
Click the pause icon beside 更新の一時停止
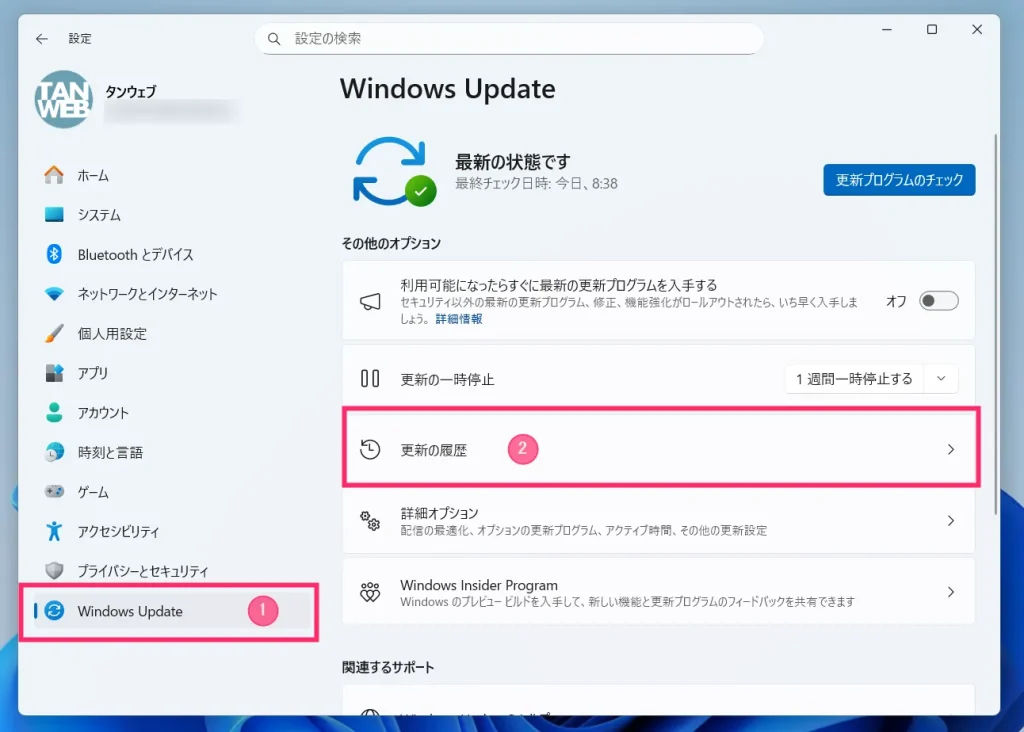click(x=370, y=379)
